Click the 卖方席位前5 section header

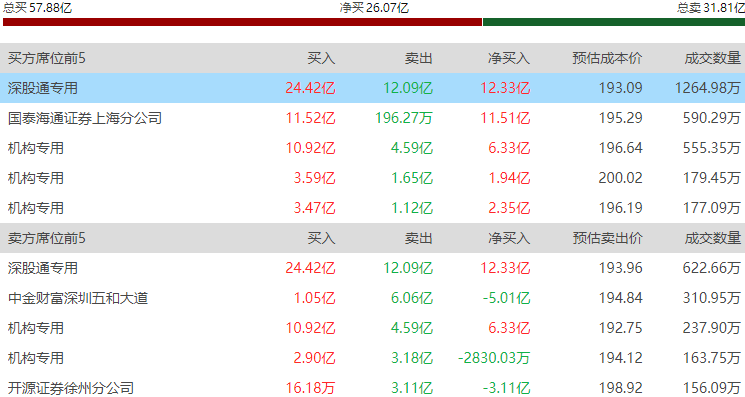click(x=47, y=238)
